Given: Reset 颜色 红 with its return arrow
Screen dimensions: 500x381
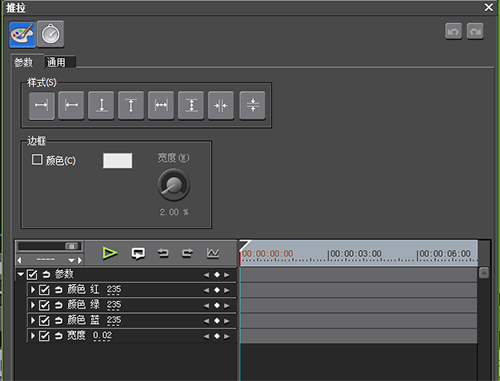Looking at the screenshot, I should point(59,290).
